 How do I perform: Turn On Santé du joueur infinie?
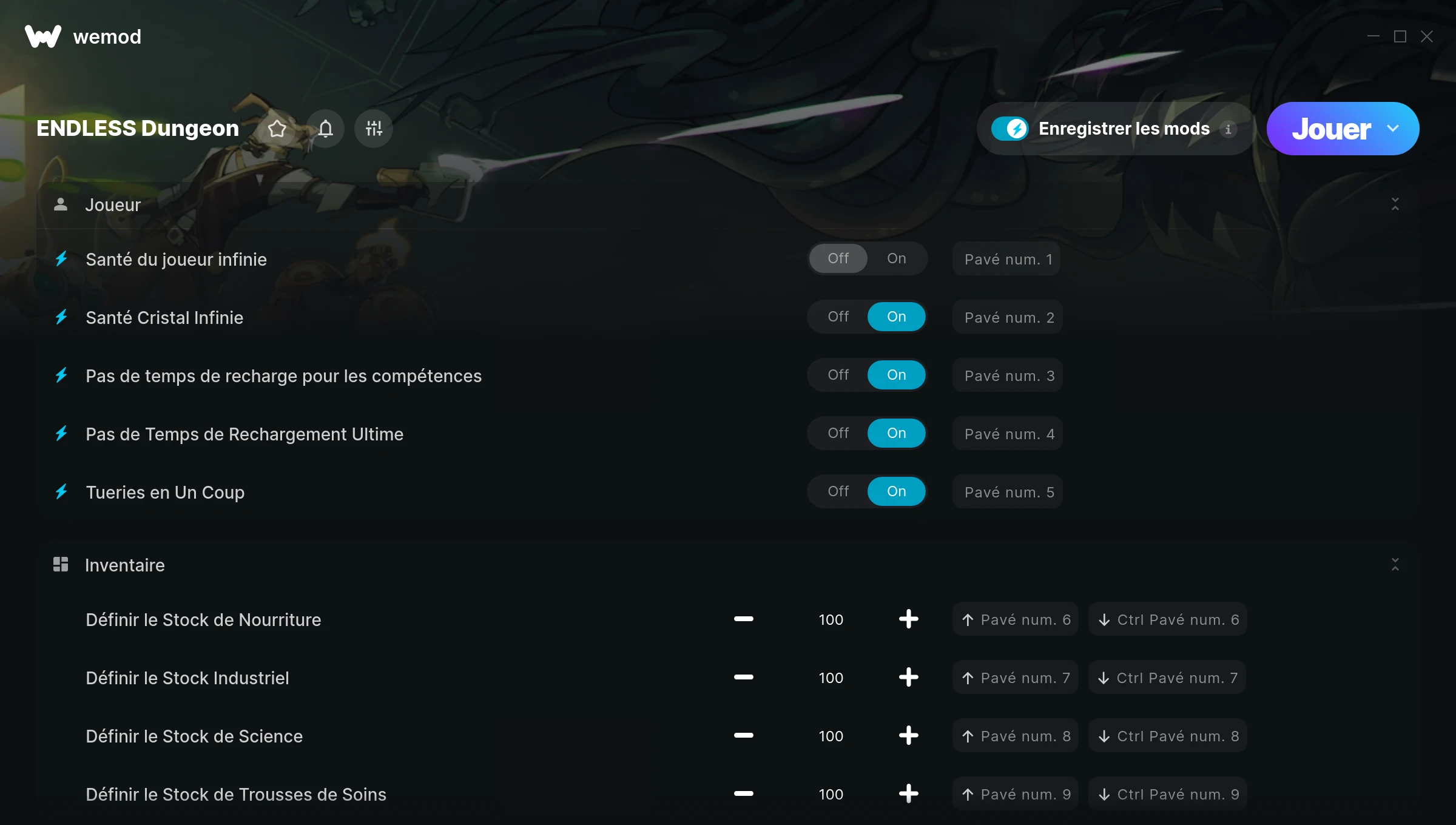point(897,258)
